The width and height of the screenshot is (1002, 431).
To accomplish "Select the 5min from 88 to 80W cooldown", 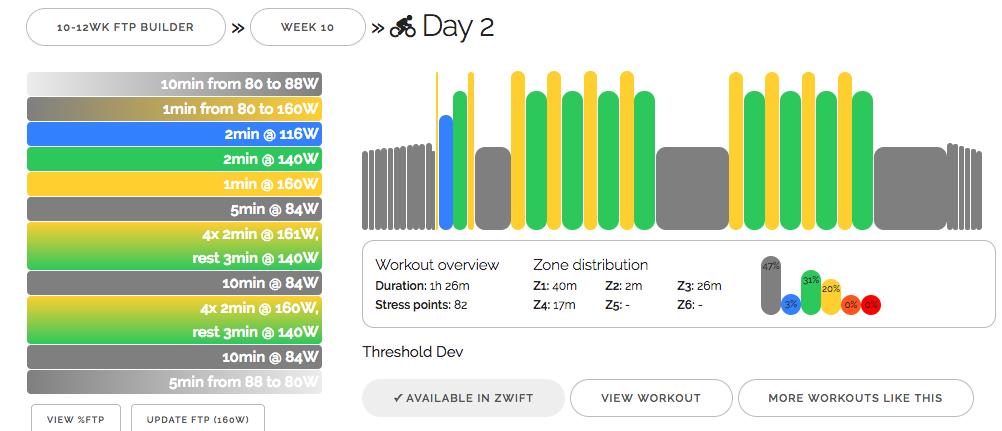I will [174, 381].
